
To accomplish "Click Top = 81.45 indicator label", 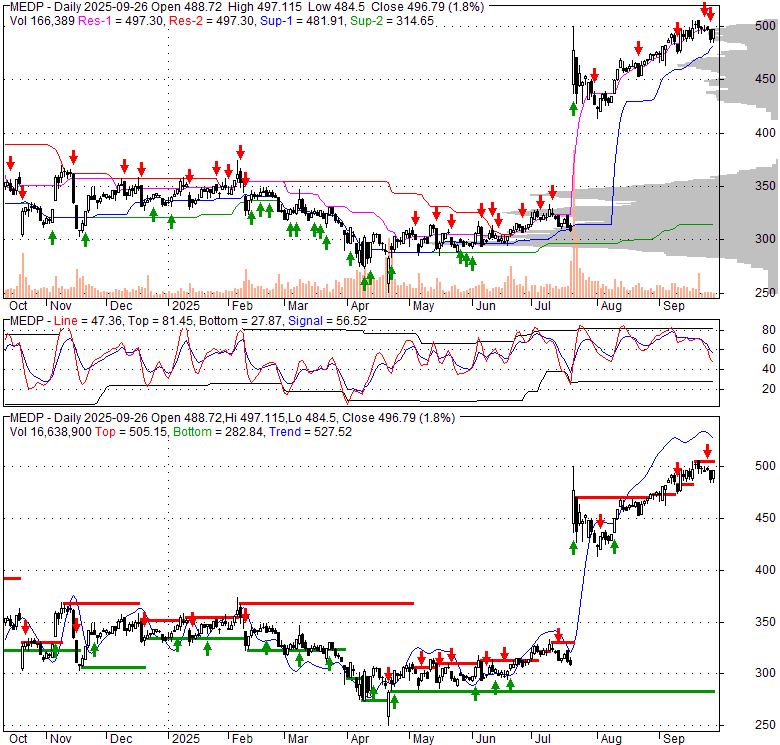I will (161, 321).
